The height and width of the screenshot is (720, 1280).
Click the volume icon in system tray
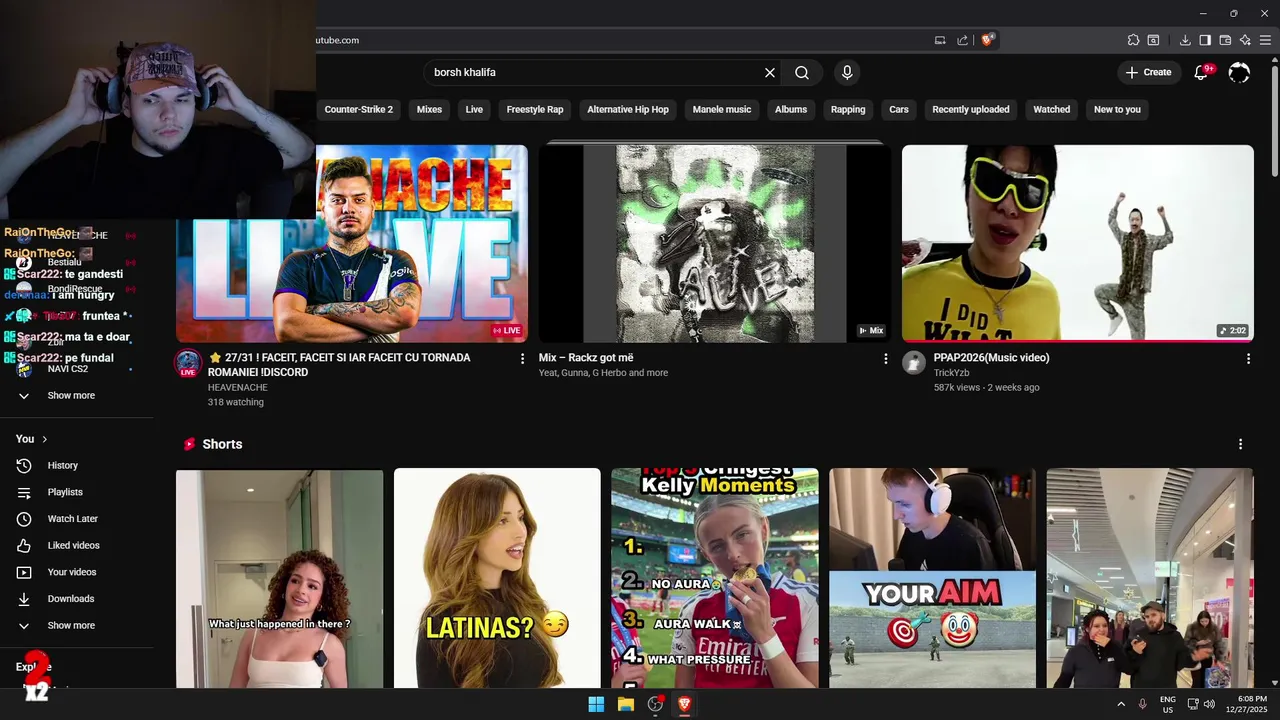(x=1210, y=704)
